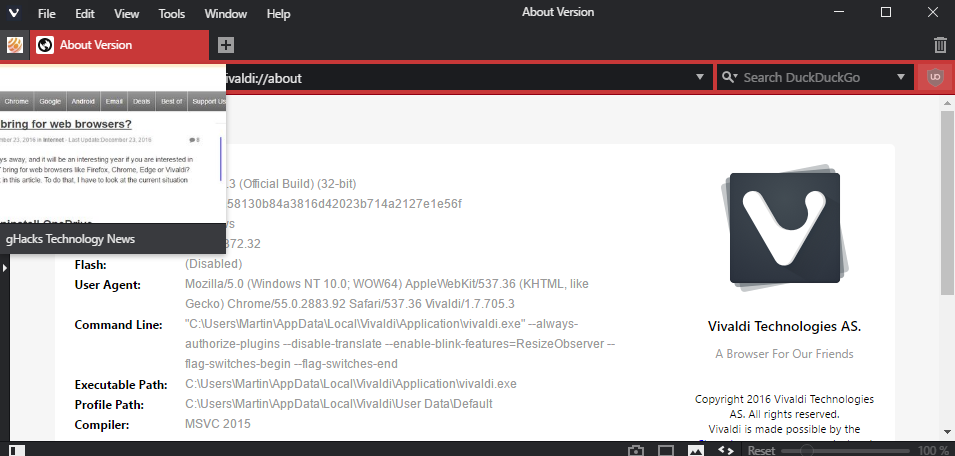Expand the address bar history dropdown
The image size is (955, 456).
(700, 77)
